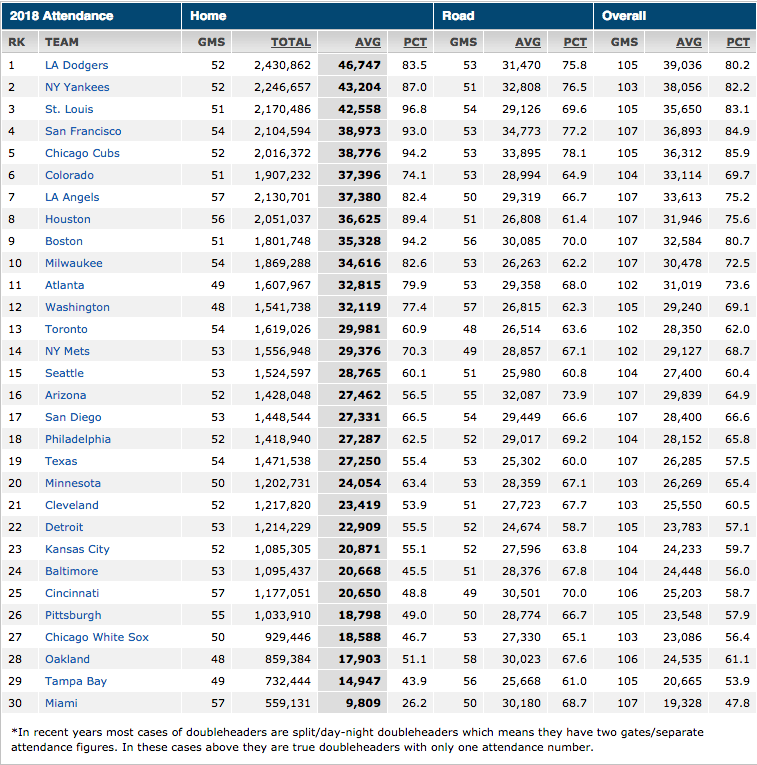Open the Pittsburgh team link
This screenshot has height=765, width=757.
click(x=73, y=615)
